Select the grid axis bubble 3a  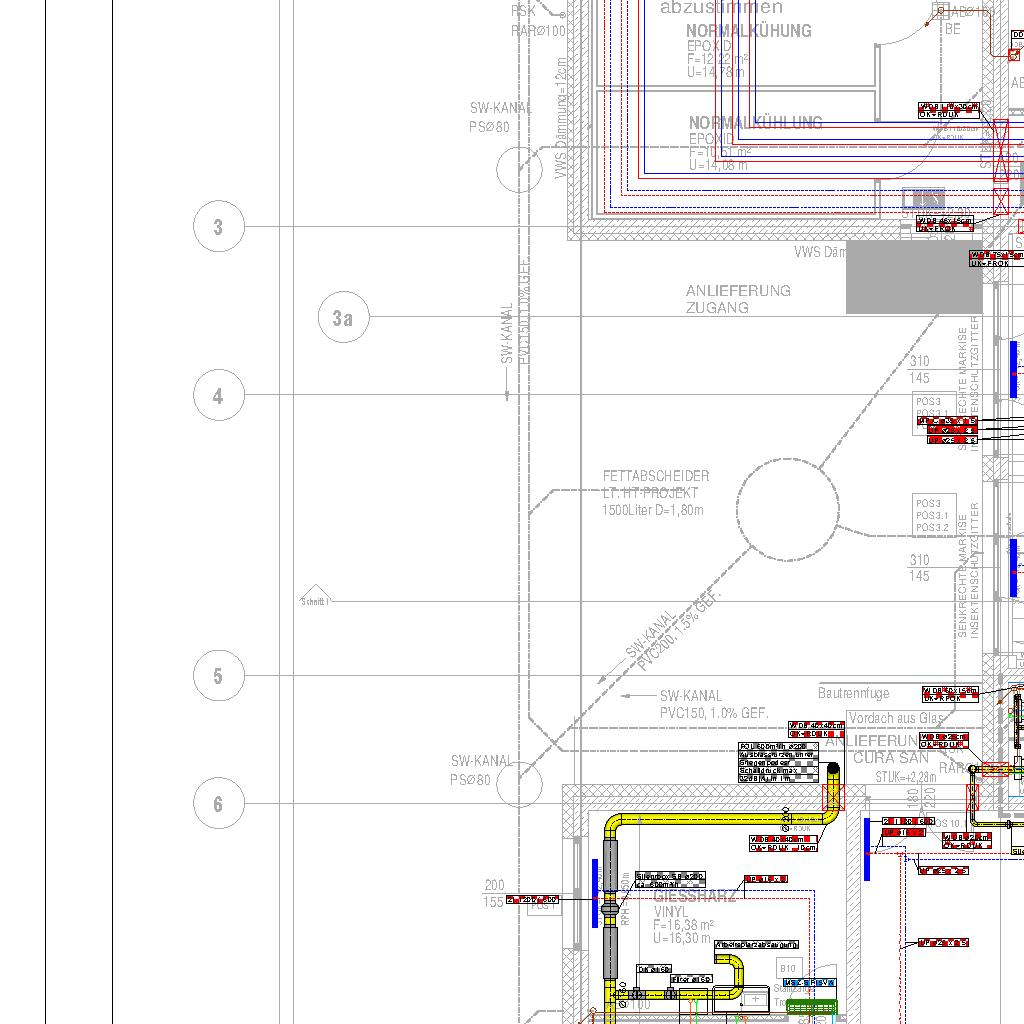point(344,317)
